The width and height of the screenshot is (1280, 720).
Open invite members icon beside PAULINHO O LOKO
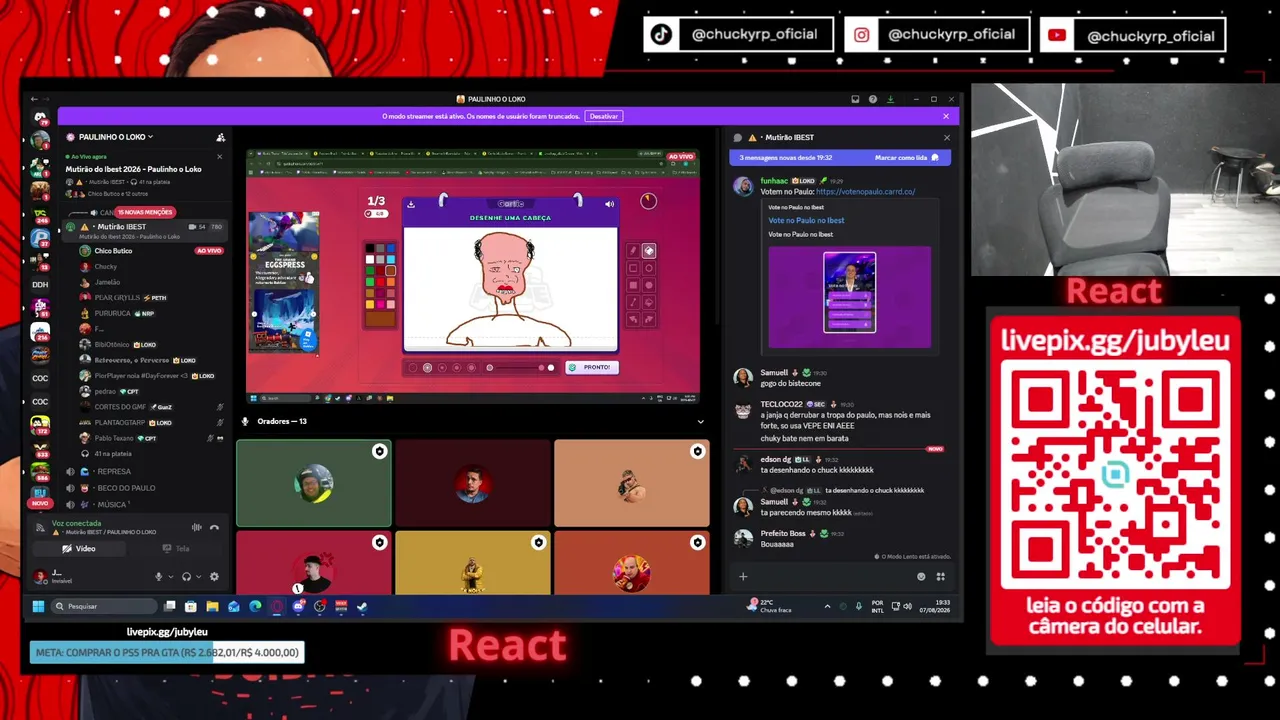click(x=220, y=137)
